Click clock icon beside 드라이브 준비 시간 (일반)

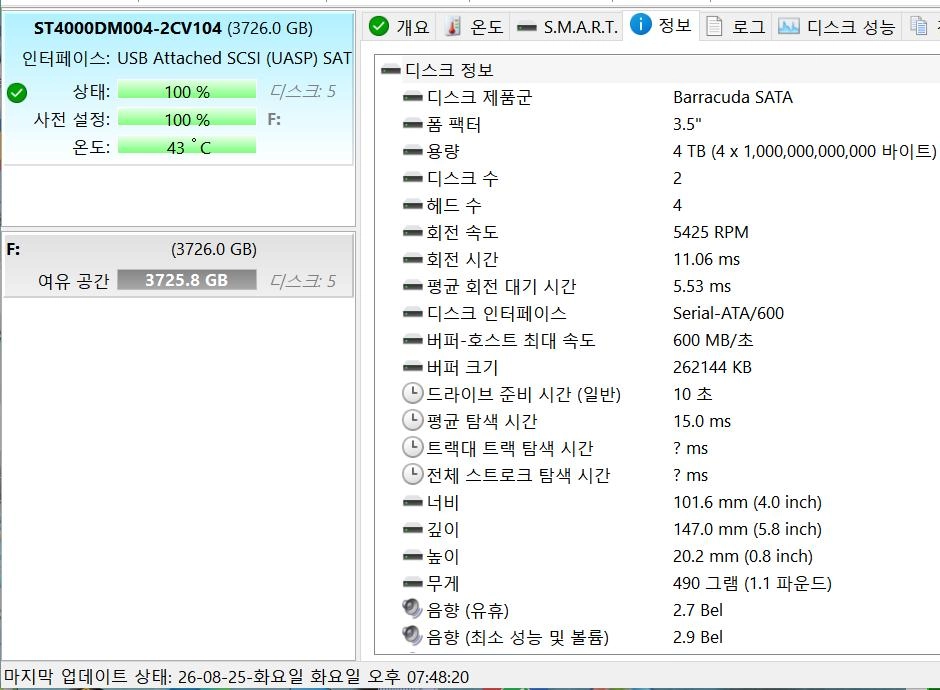coord(412,393)
